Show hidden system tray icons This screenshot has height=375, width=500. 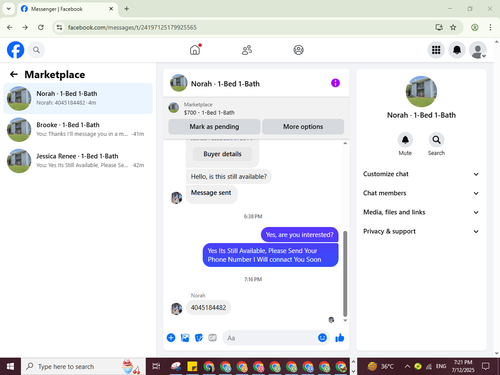[x=407, y=366]
